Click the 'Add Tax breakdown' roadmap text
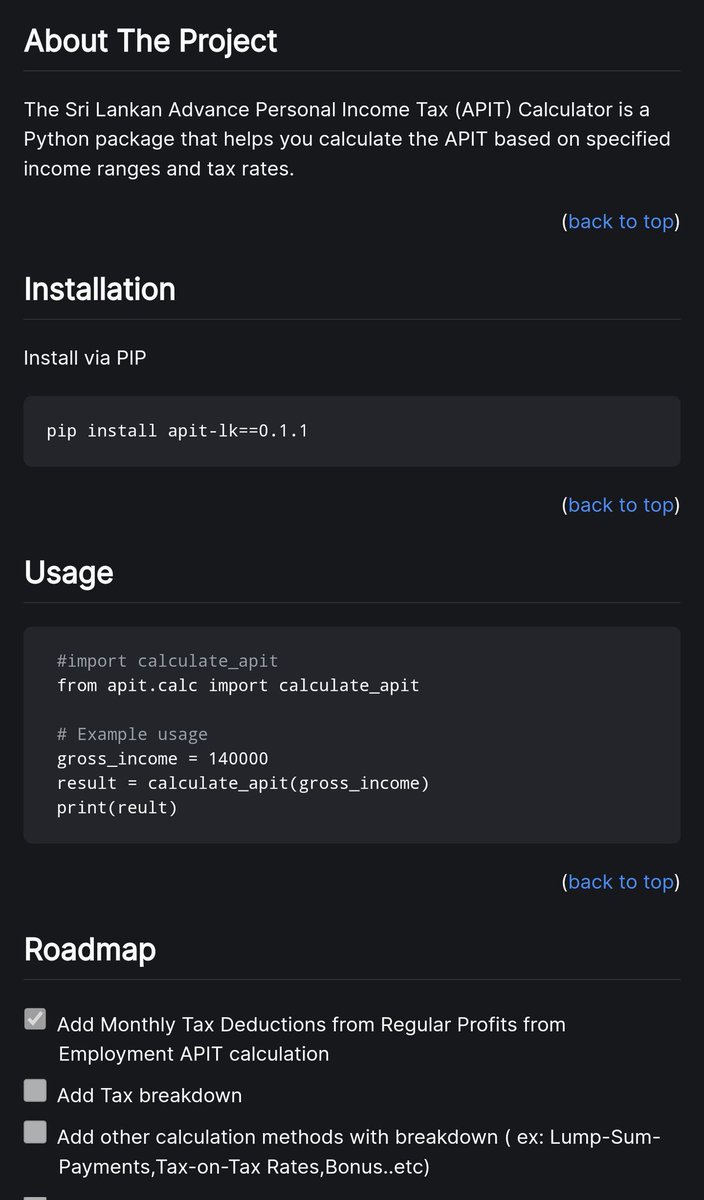Screen dimensions: 704x1200 pos(150,1095)
